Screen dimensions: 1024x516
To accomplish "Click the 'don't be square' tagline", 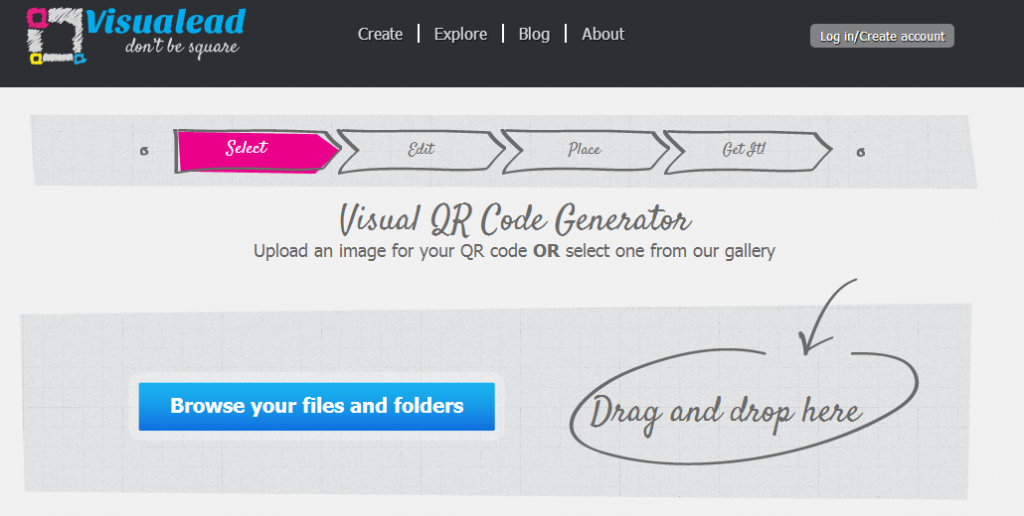I will pyautogui.click(x=181, y=47).
